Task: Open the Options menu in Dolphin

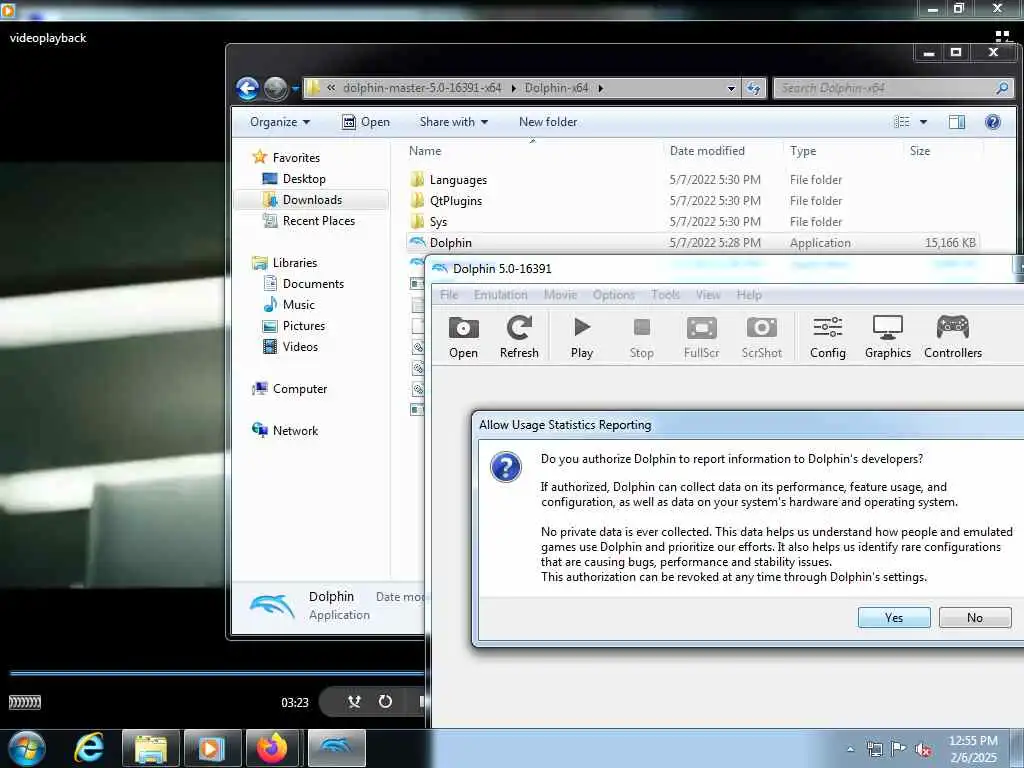Action: tap(614, 295)
